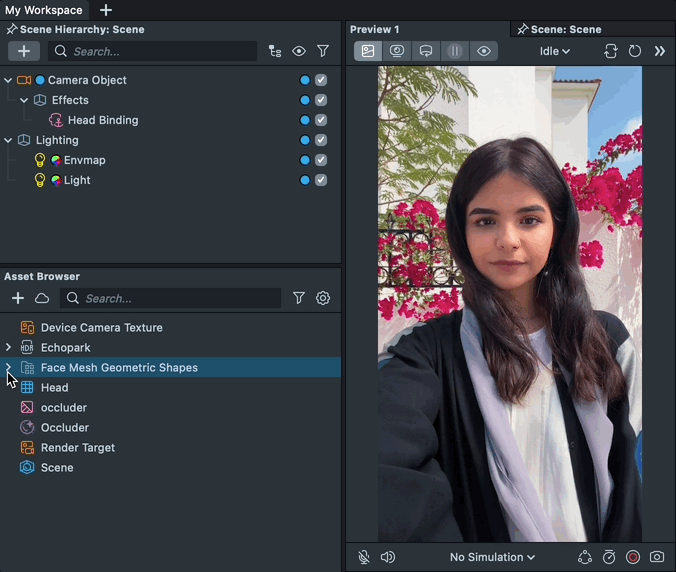Open Asset Browser settings gear
676x572 pixels.
click(323, 298)
